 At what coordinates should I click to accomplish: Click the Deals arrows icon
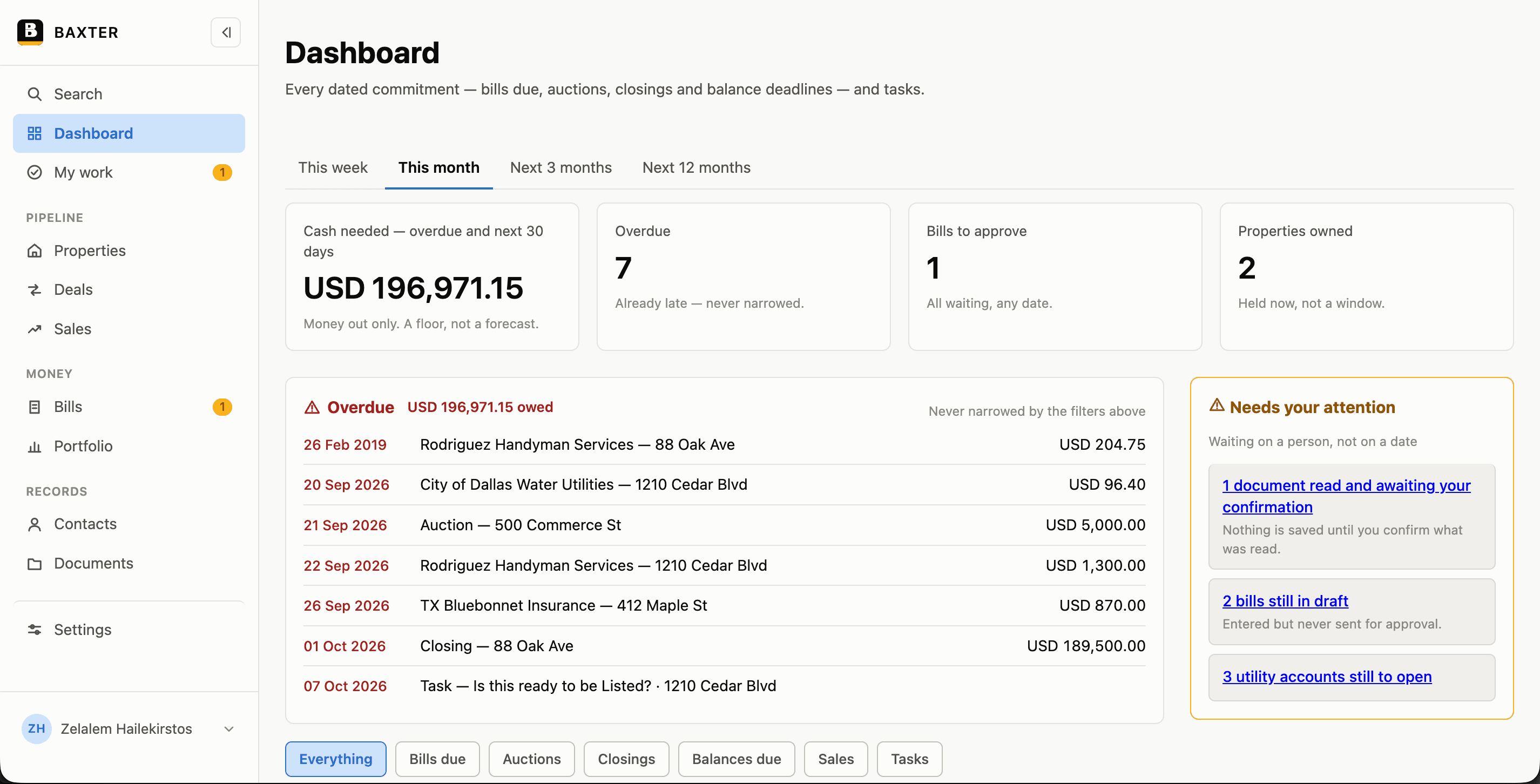[35, 289]
